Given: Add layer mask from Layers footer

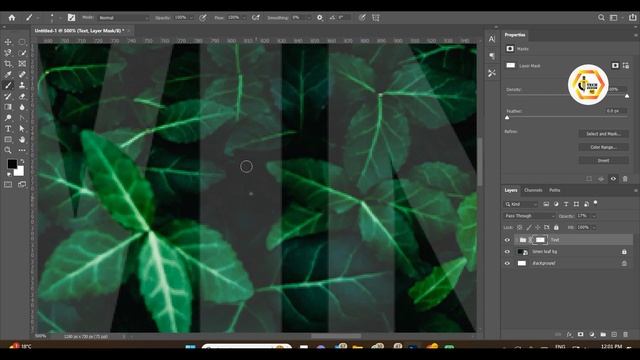Looking at the screenshot, I should [580, 334].
